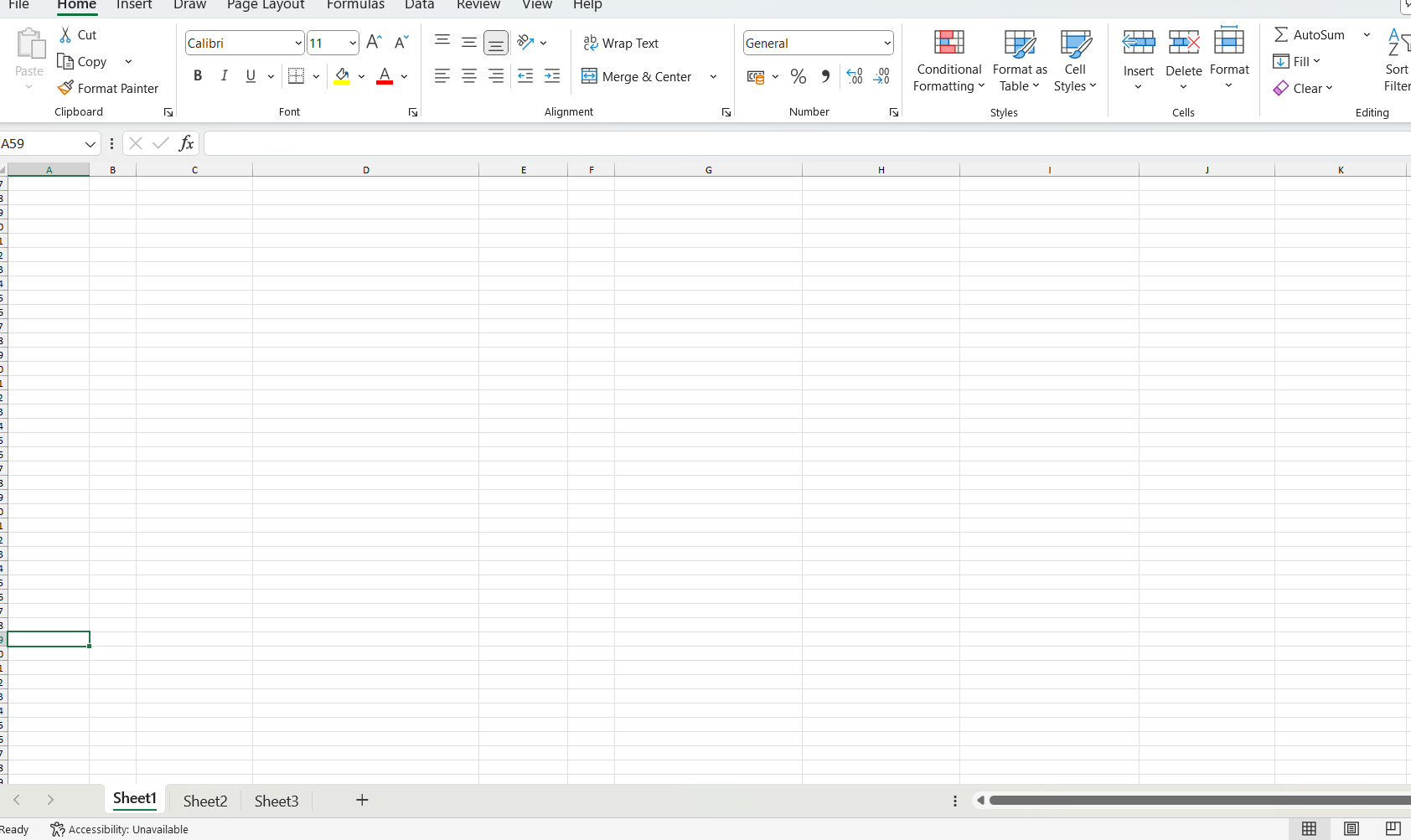
Task: Click the Center horizontal alignment icon
Action: pyautogui.click(x=469, y=76)
